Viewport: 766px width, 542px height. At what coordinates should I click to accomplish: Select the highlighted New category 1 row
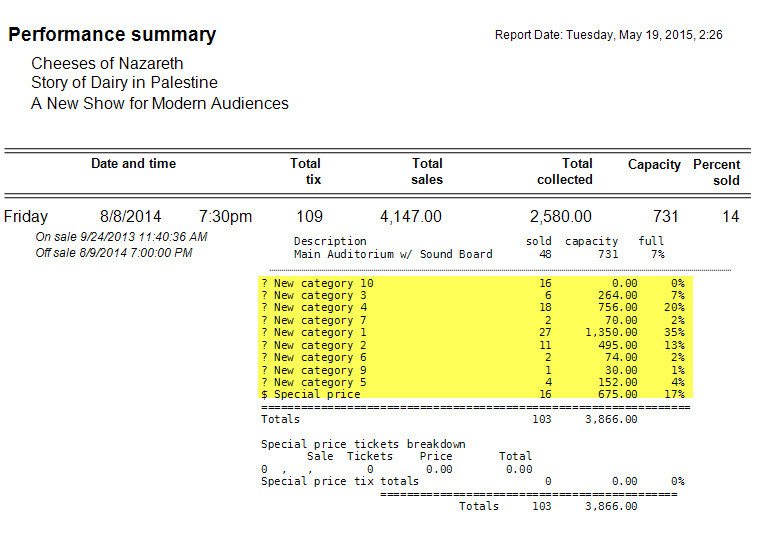coord(475,332)
